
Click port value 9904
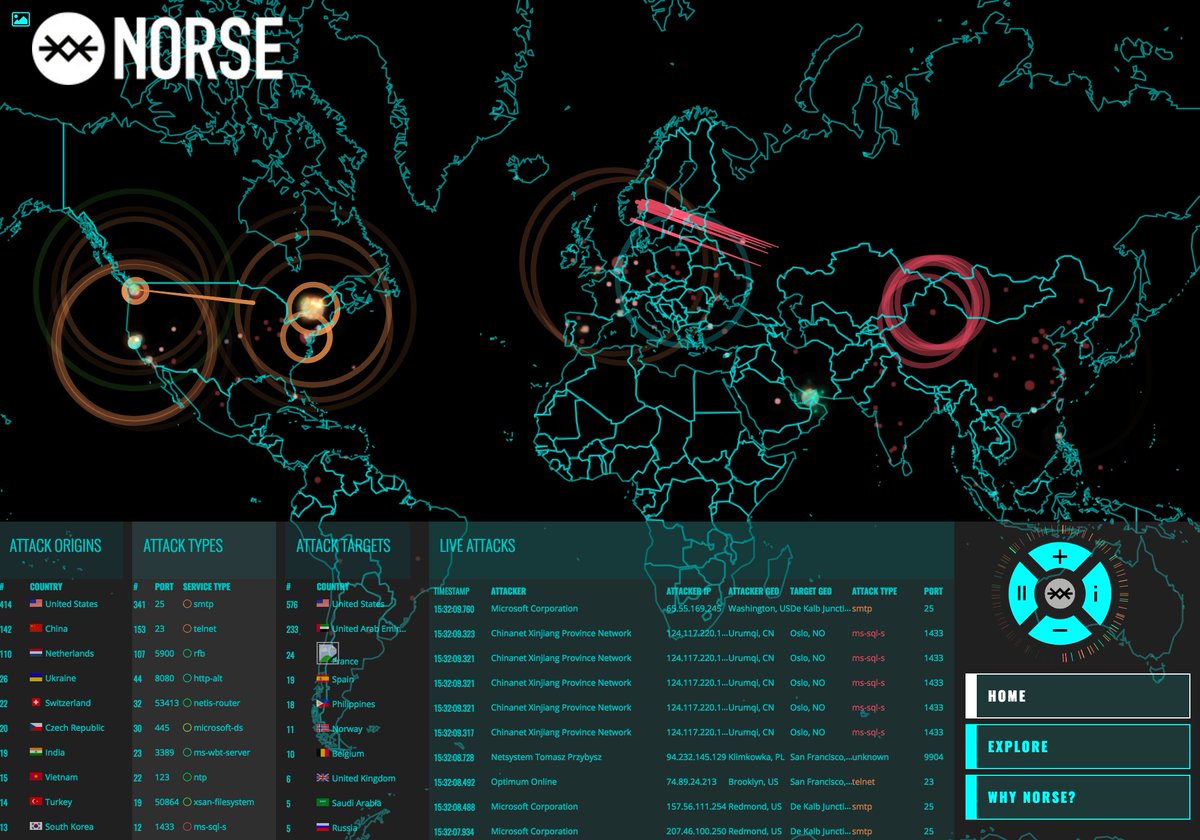coord(933,757)
